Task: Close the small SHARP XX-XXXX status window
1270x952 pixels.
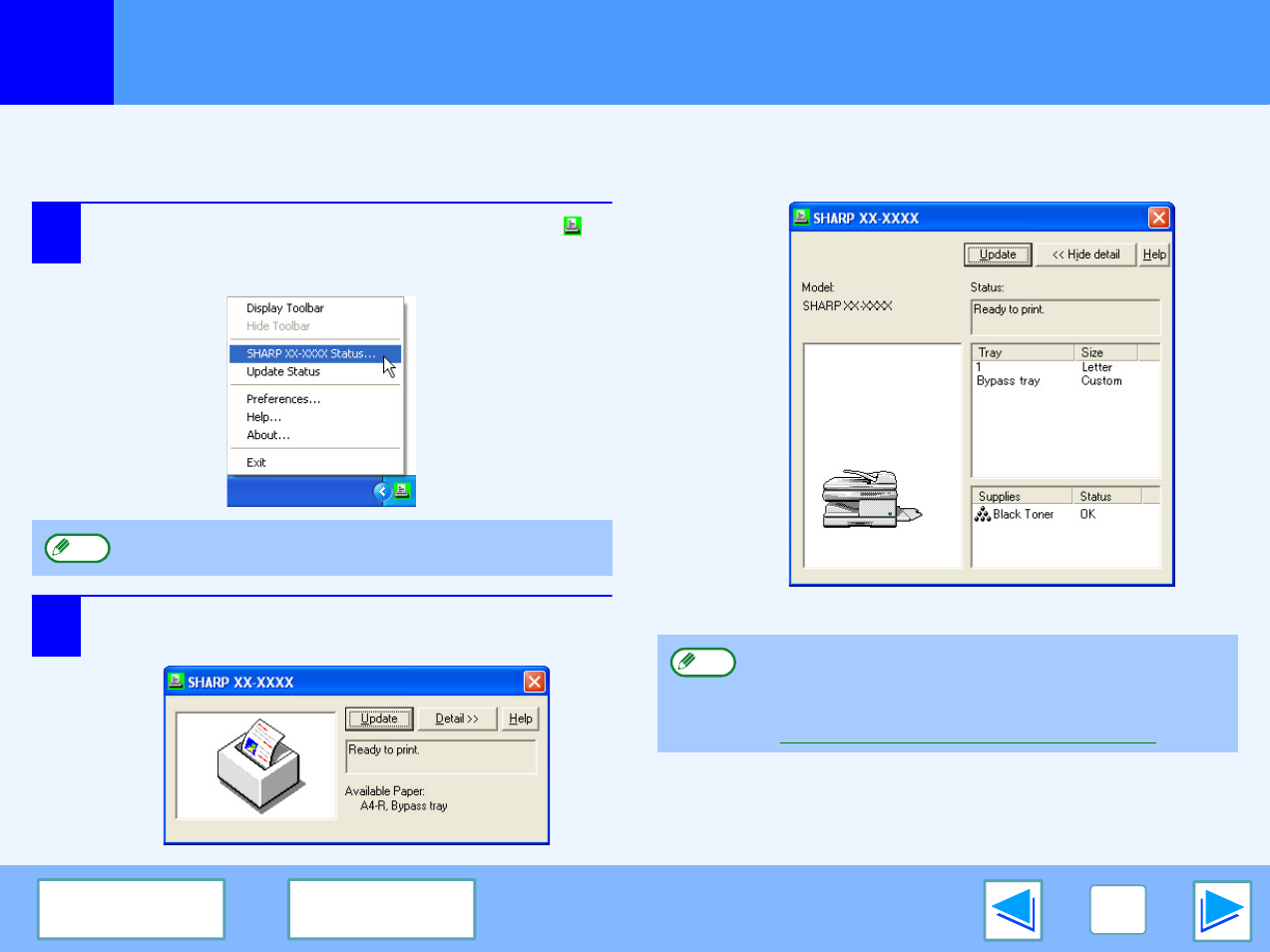Action: tap(535, 682)
